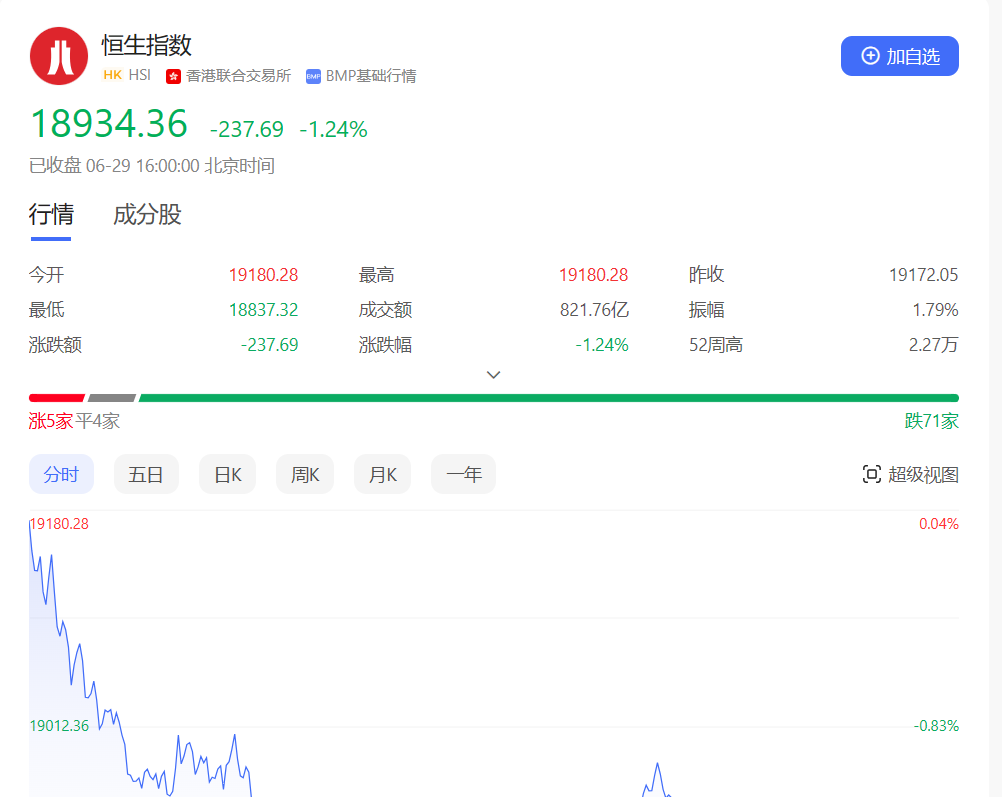Click the 最低 value 18837.32
This screenshot has width=1002, height=797.
pyautogui.click(x=263, y=310)
